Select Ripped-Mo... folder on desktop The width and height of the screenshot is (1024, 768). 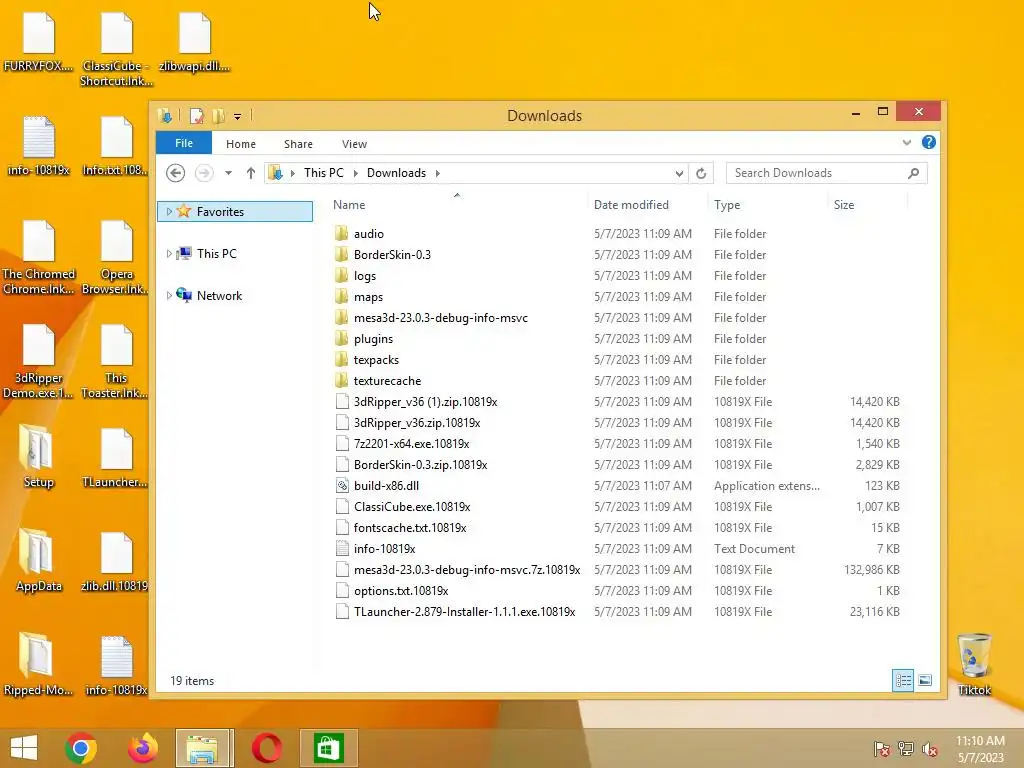point(38,664)
